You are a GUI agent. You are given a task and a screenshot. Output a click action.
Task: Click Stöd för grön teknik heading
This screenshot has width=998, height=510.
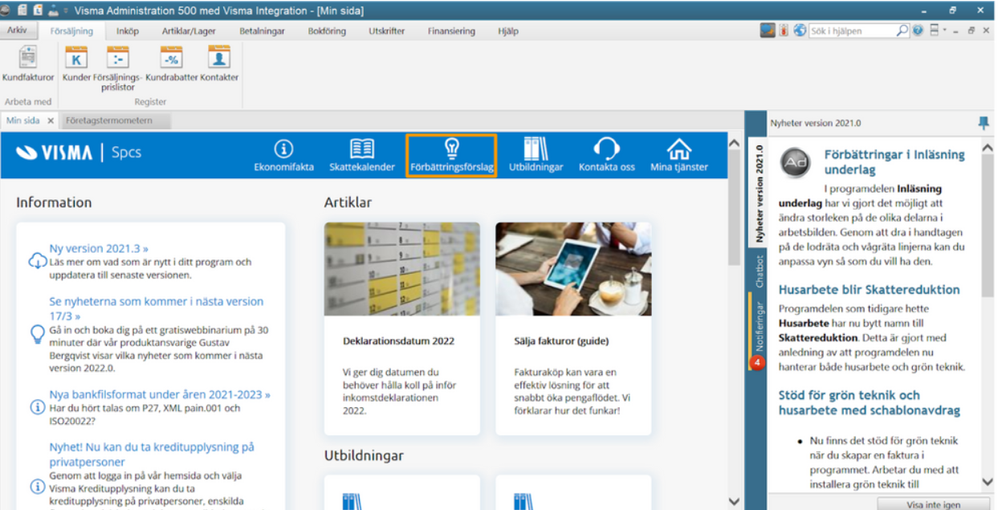click(869, 402)
